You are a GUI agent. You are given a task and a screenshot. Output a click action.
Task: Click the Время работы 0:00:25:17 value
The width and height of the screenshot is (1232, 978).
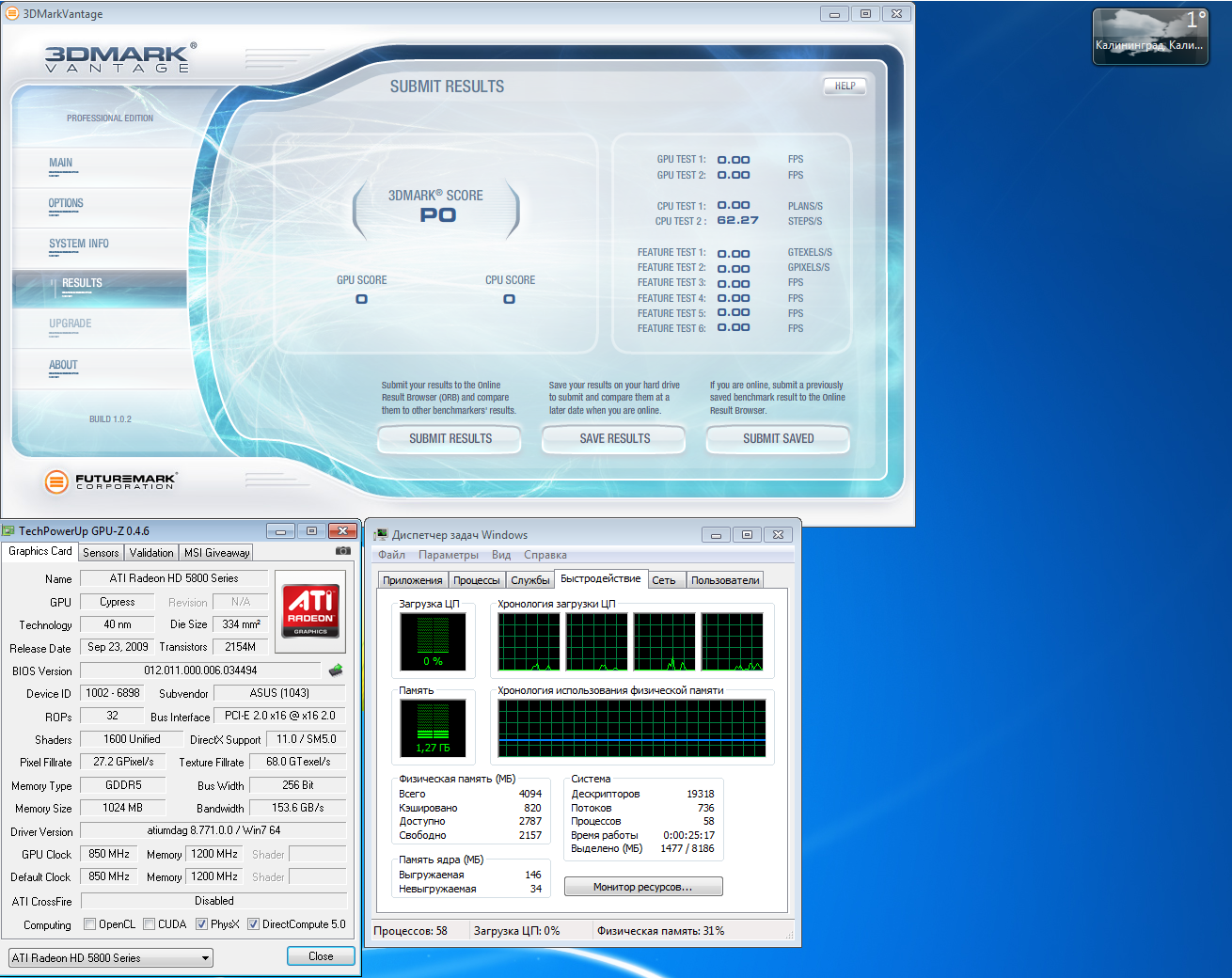688,835
